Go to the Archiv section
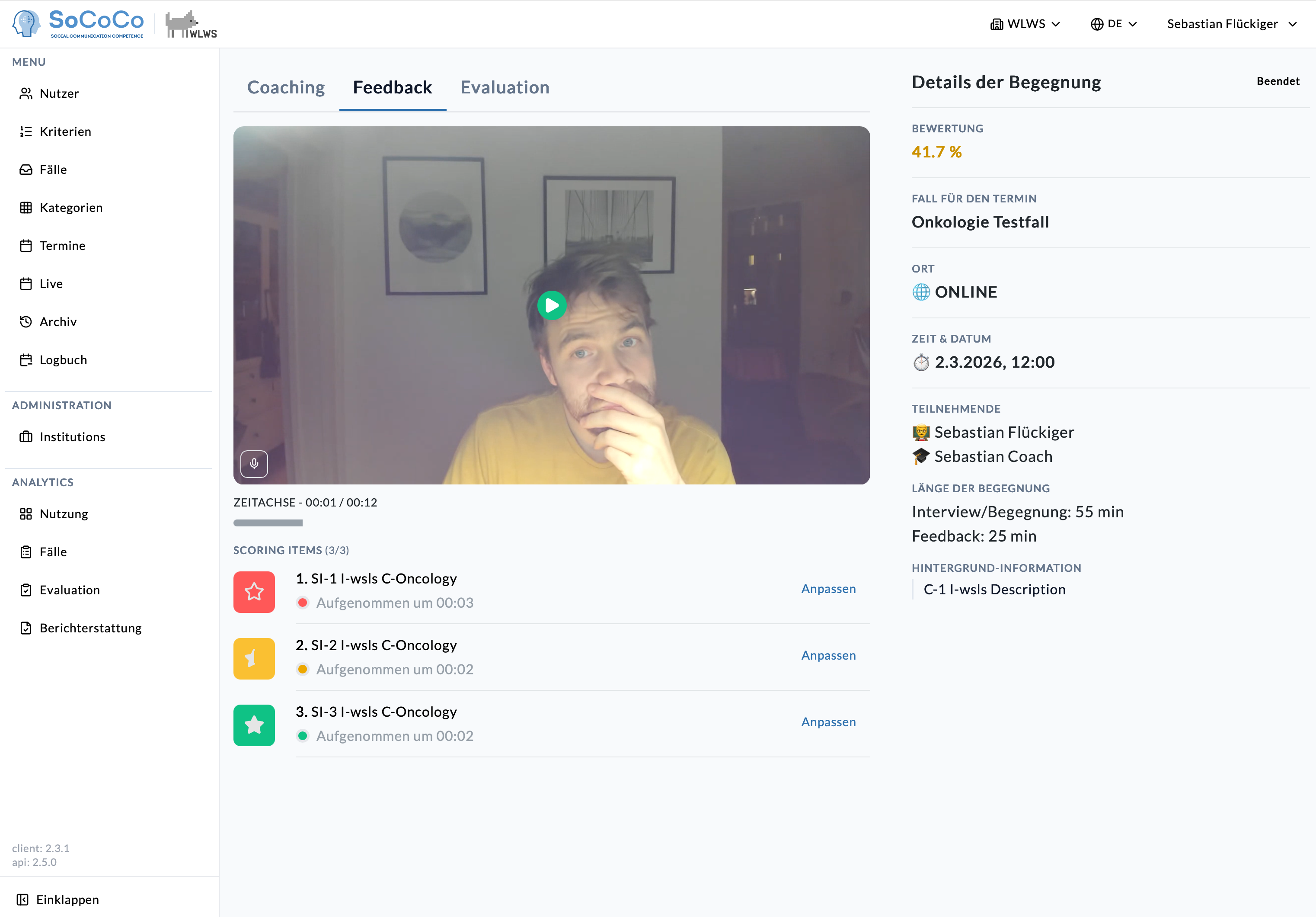The image size is (1316, 917). (x=57, y=322)
